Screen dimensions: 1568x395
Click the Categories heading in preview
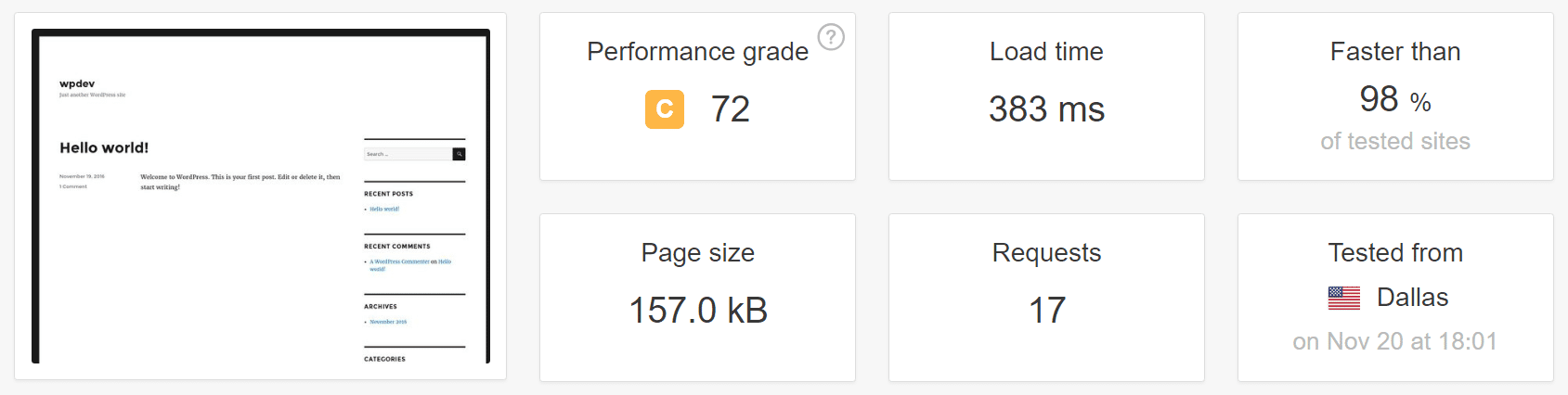pyautogui.click(x=384, y=359)
